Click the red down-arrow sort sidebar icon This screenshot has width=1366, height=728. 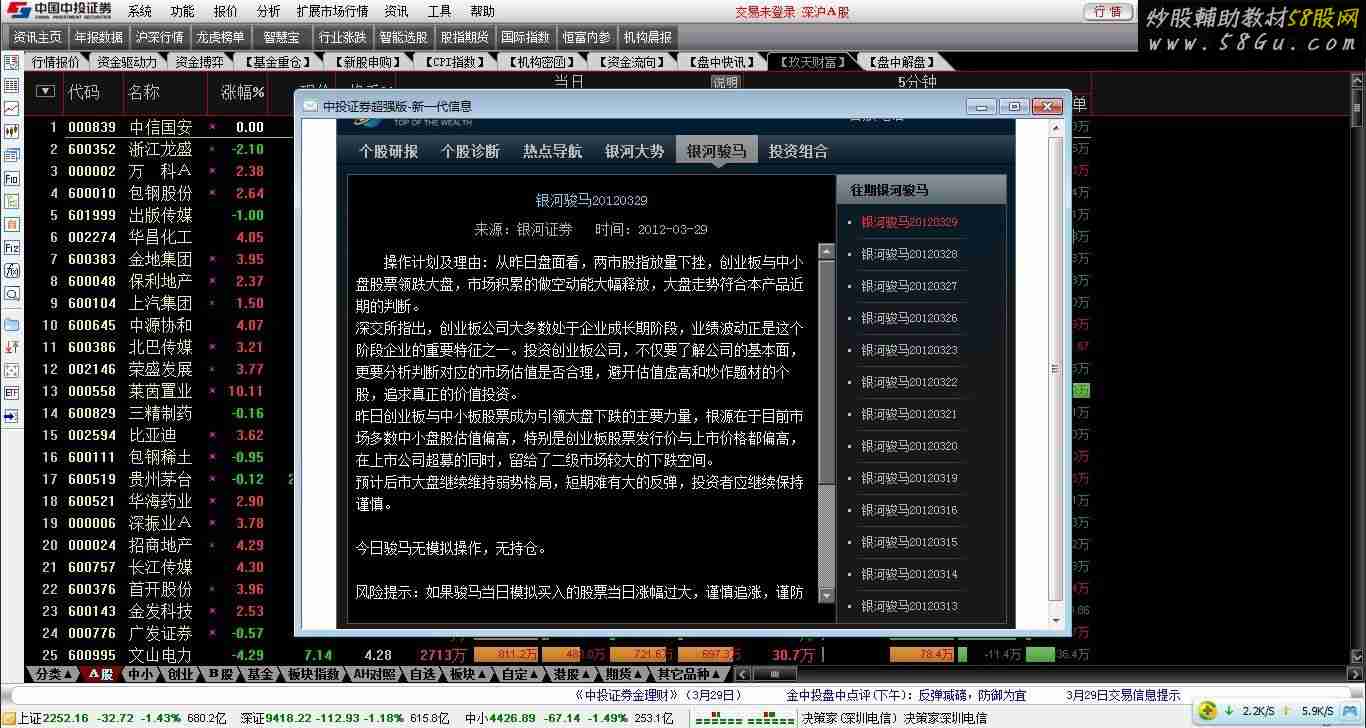[12, 347]
